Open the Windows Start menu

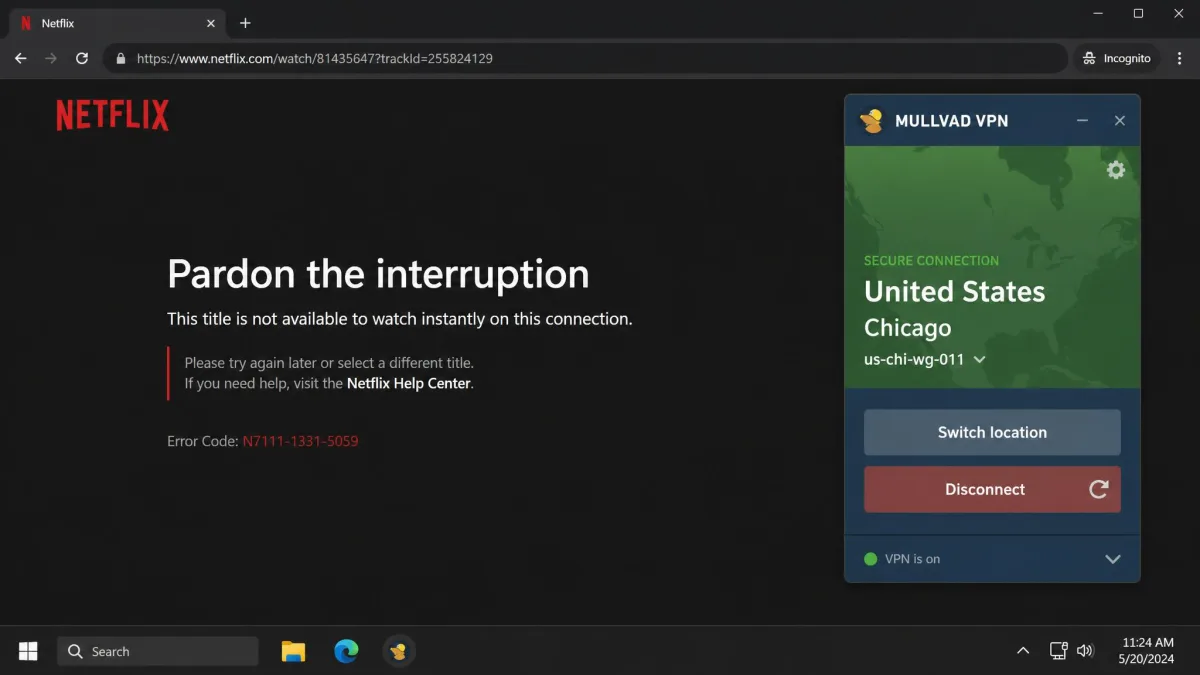28,651
